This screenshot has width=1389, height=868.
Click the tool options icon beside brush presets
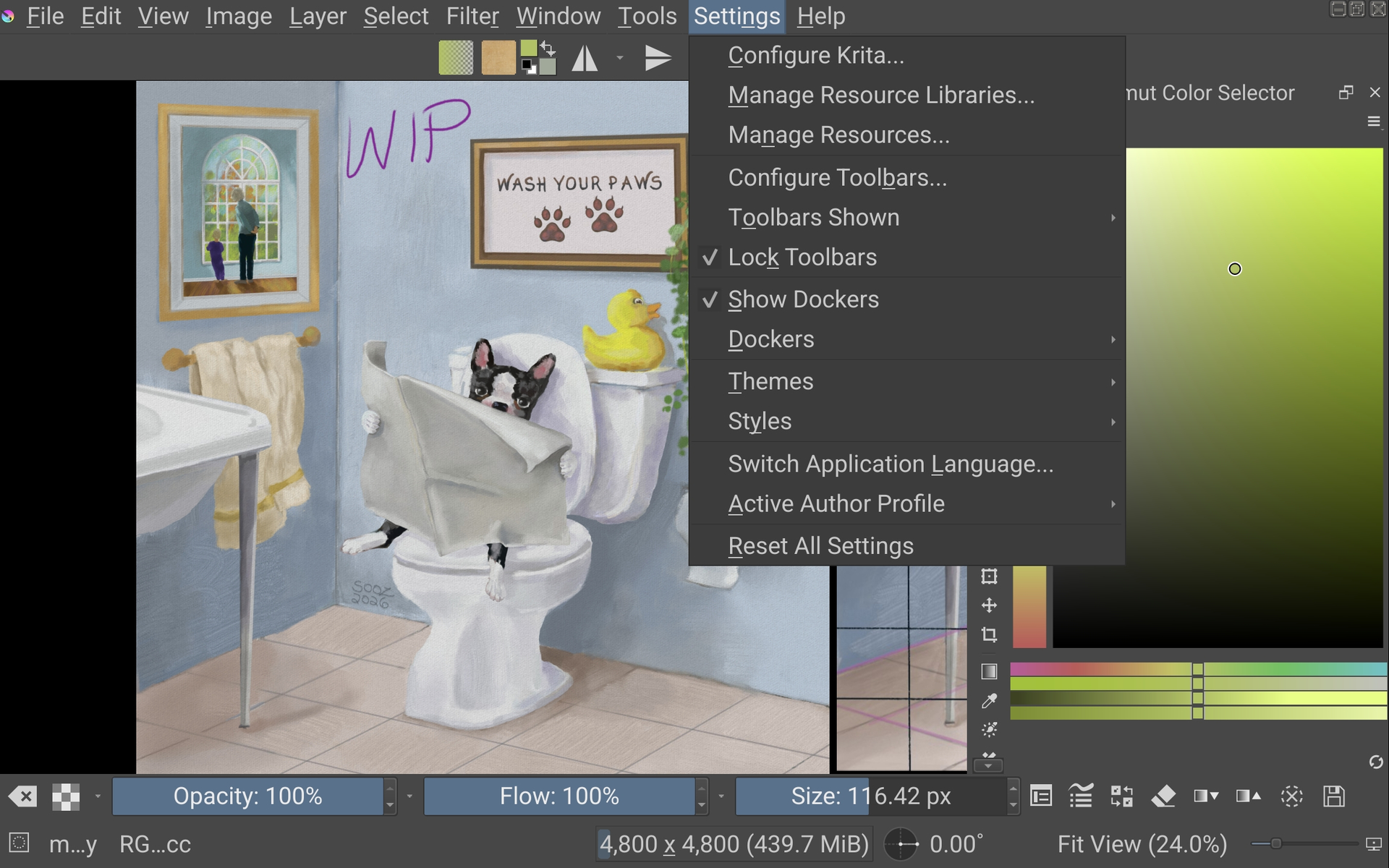(x=1121, y=796)
